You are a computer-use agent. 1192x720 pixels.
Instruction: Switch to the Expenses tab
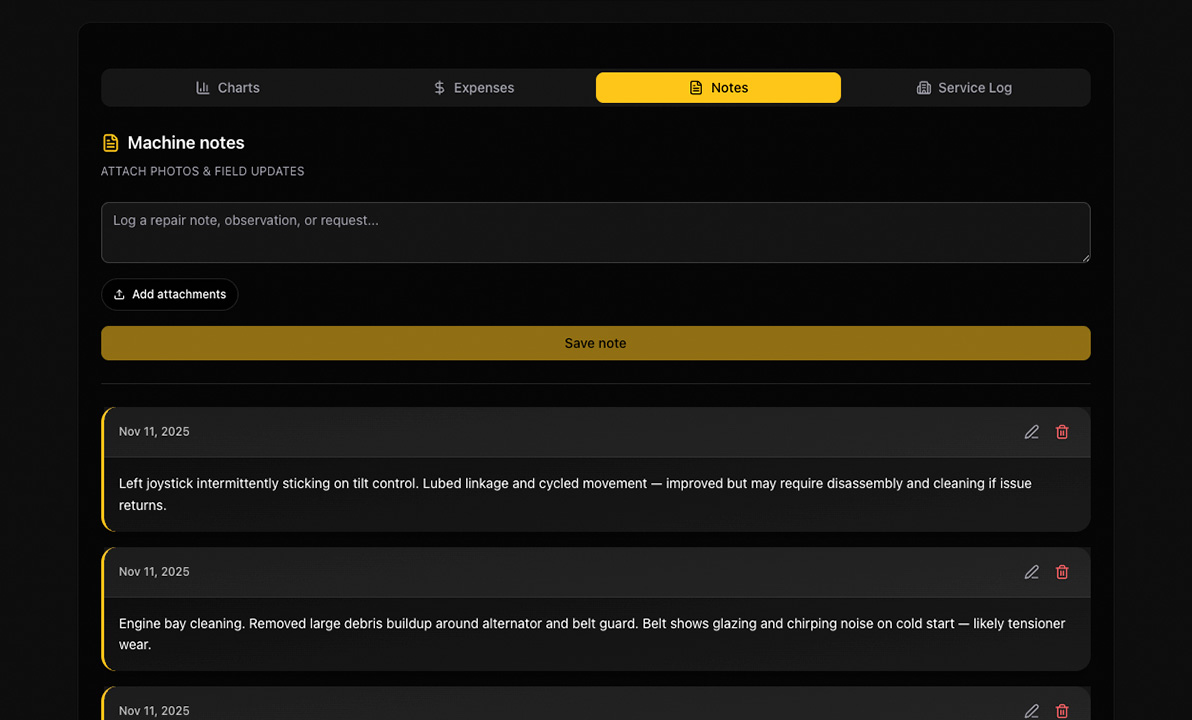(473, 88)
